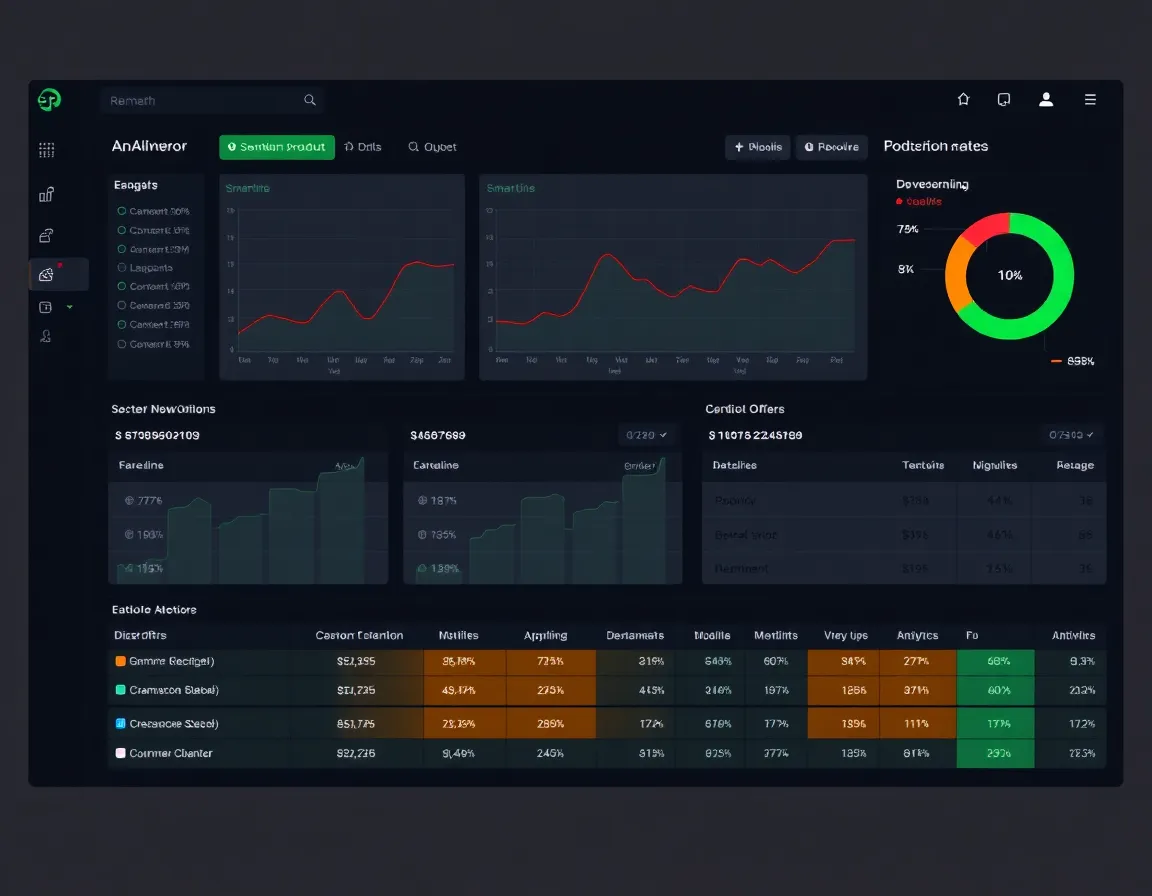The width and height of the screenshot is (1152, 896).
Task: Click the orange dash legend beside 698%
Action: (1056, 361)
